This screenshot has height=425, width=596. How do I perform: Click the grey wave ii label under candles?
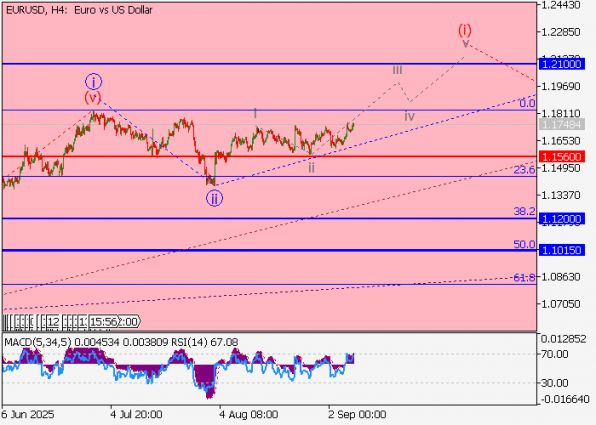[x=311, y=168]
